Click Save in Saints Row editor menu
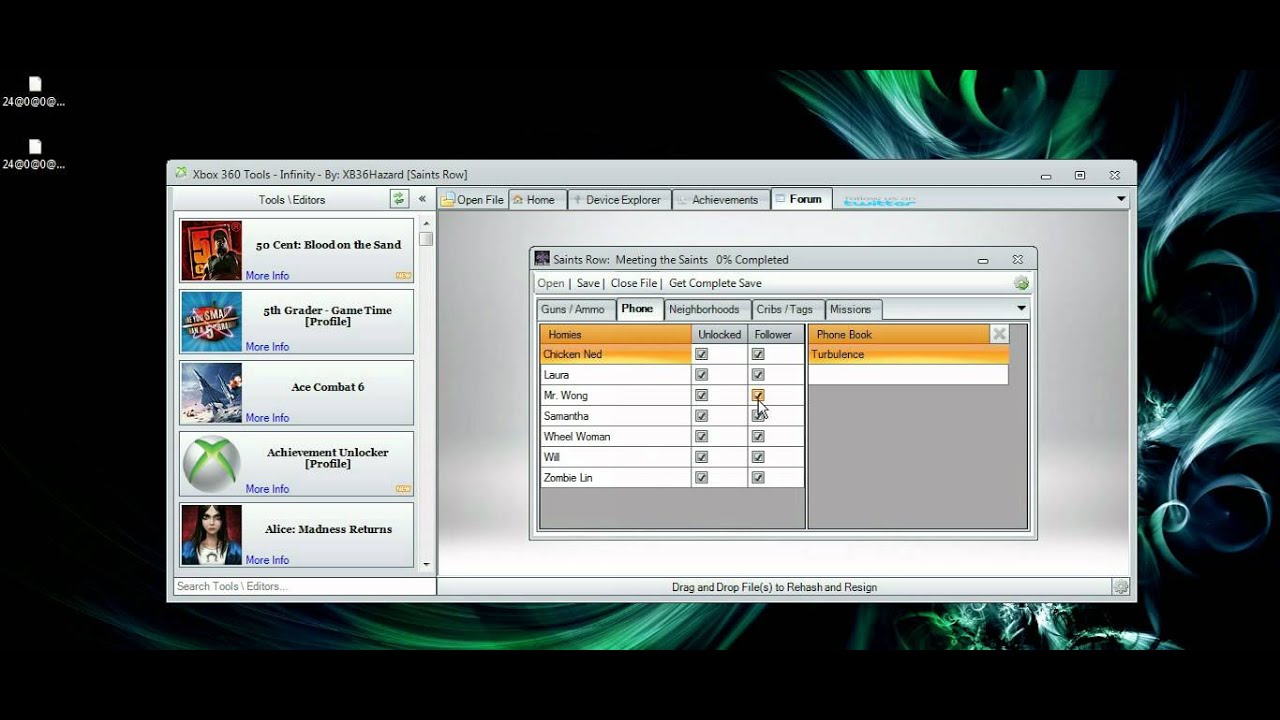This screenshot has width=1280, height=720. coord(588,284)
